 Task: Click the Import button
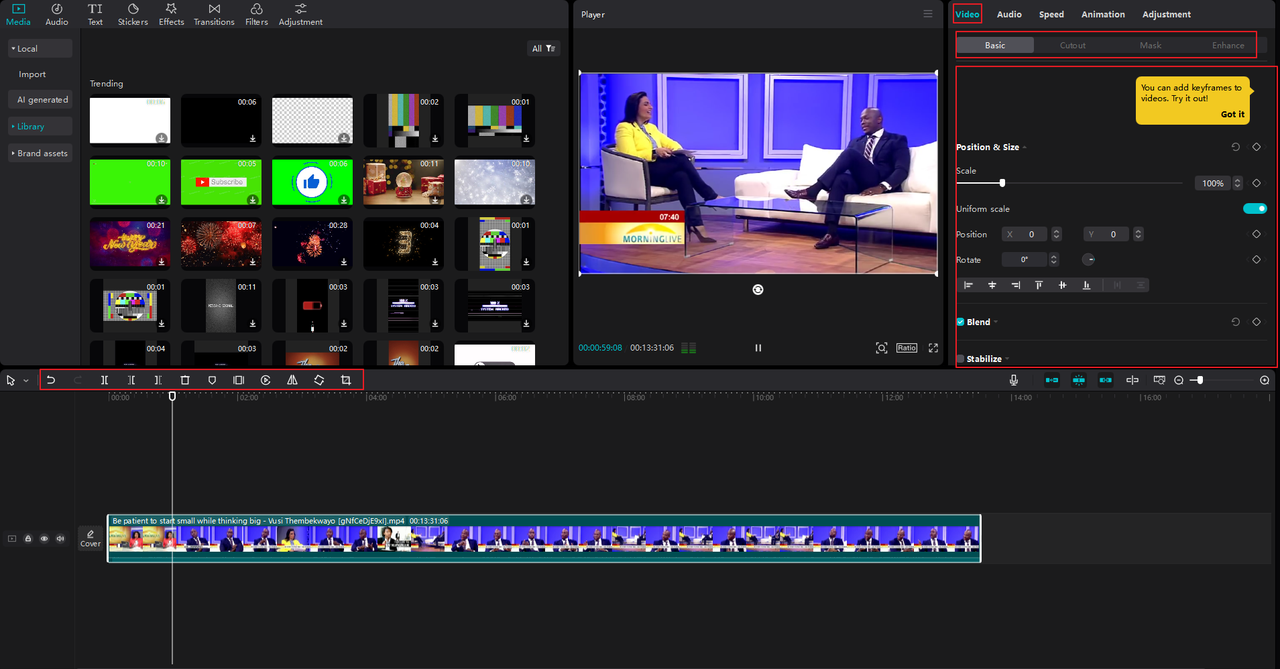[32, 74]
